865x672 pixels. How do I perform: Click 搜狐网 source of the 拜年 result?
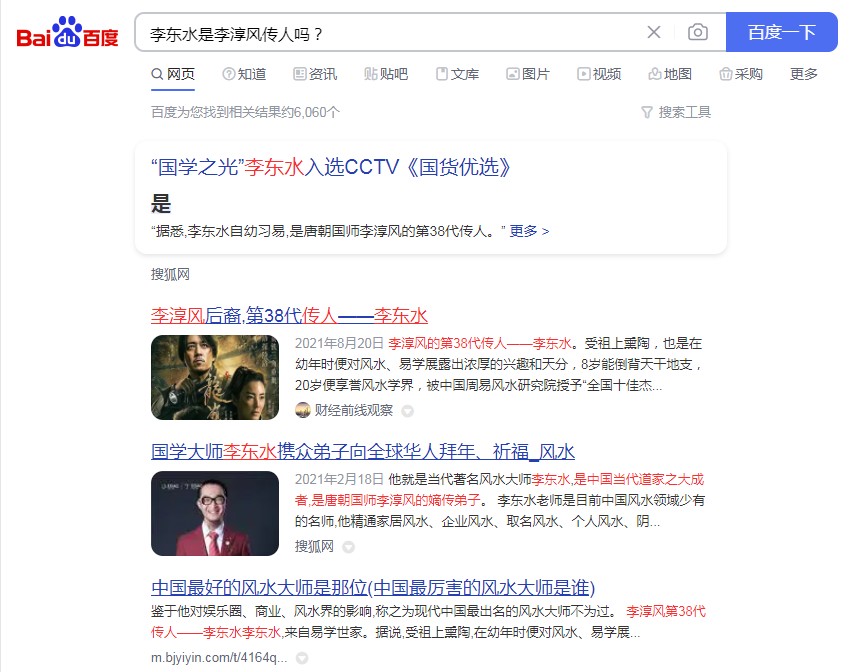314,547
